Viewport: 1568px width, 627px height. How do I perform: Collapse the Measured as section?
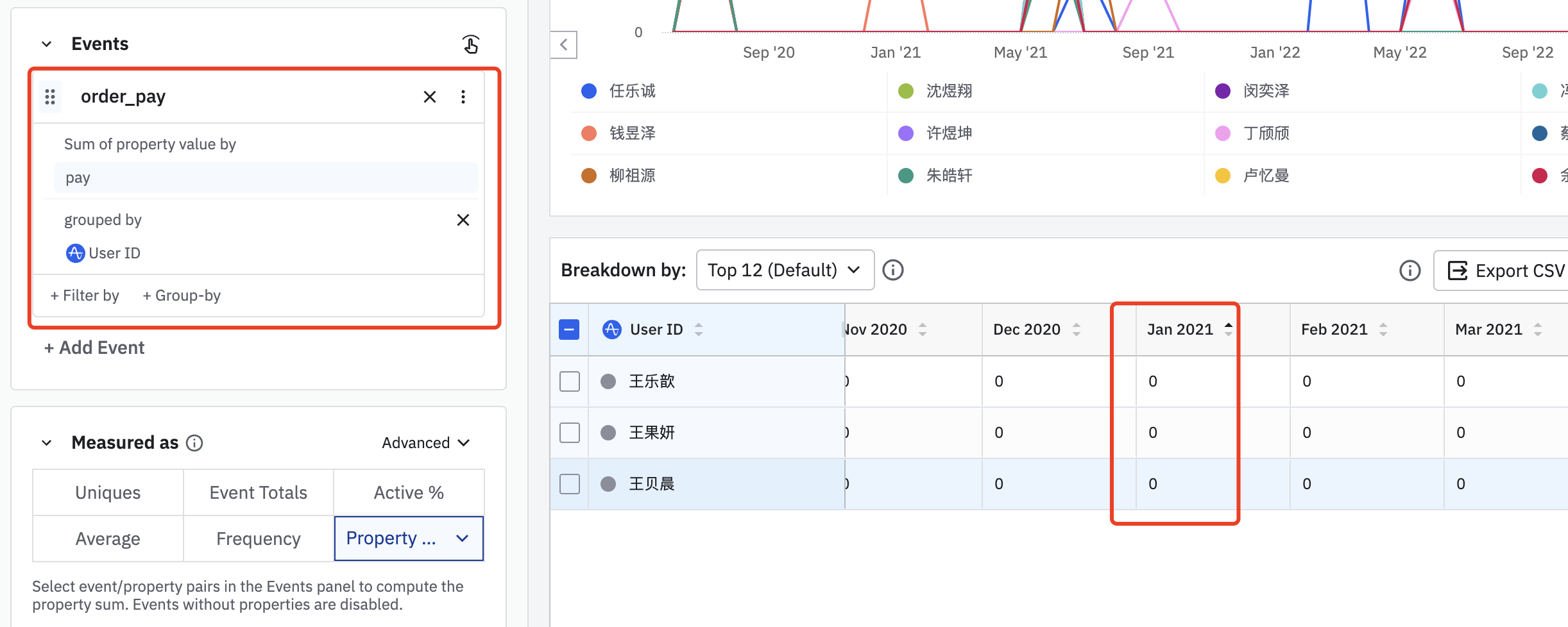coord(47,443)
